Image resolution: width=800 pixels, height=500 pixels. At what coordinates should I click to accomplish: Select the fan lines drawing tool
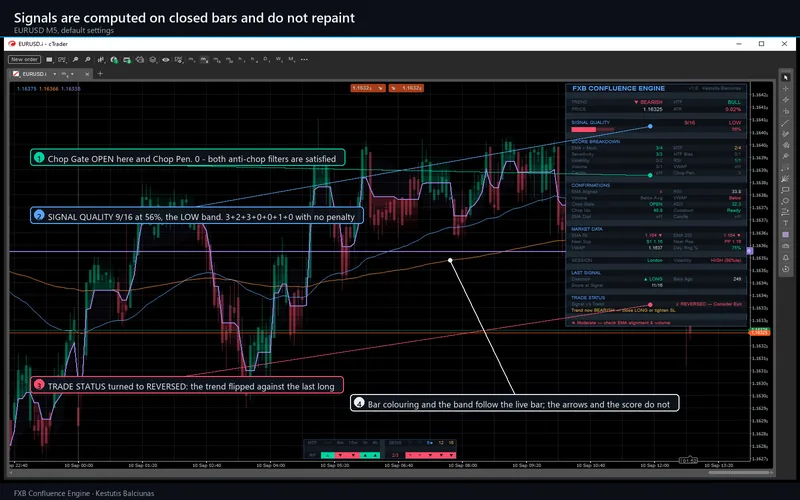tap(786, 179)
